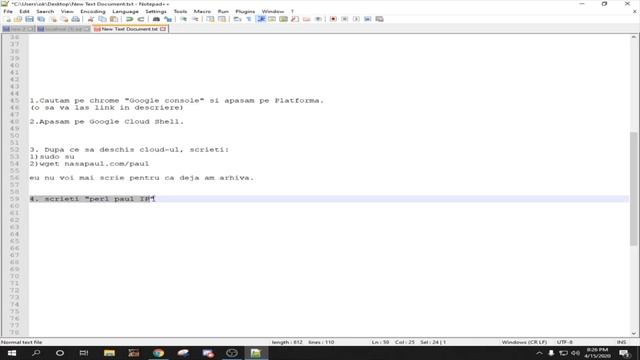
Task: Create a new file with the New toolbar icon
Action: point(7,19)
